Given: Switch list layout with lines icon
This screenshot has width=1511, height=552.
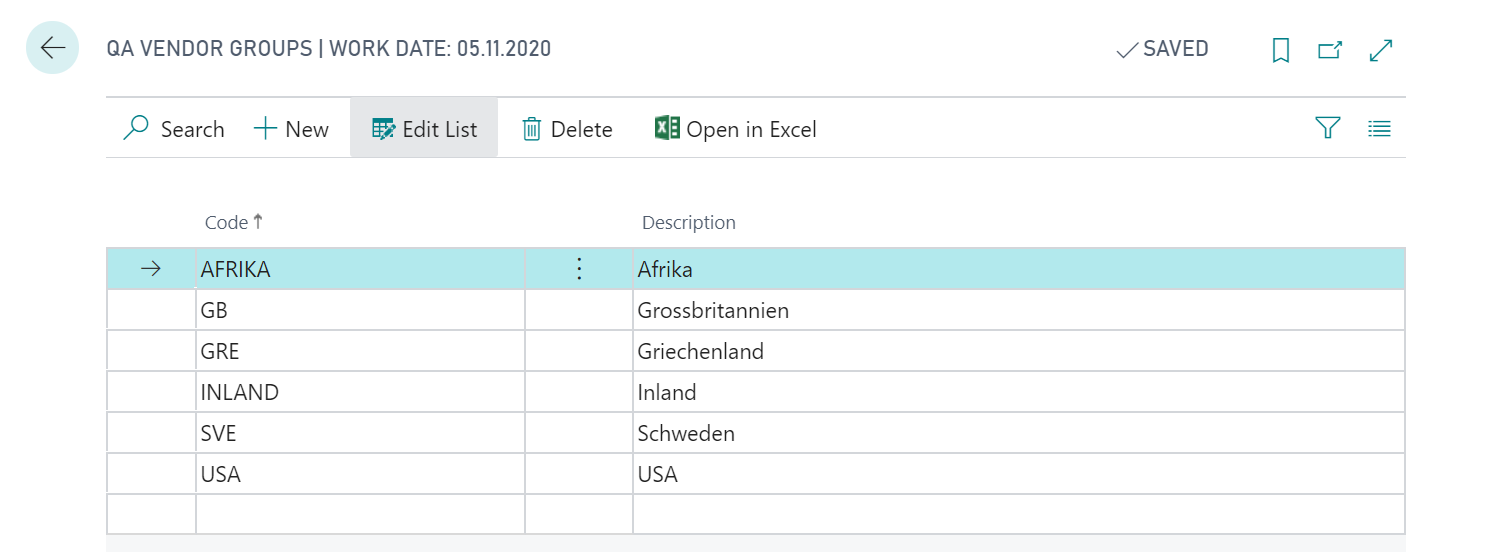Looking at the screenshot, I should tap(1379, 128).
